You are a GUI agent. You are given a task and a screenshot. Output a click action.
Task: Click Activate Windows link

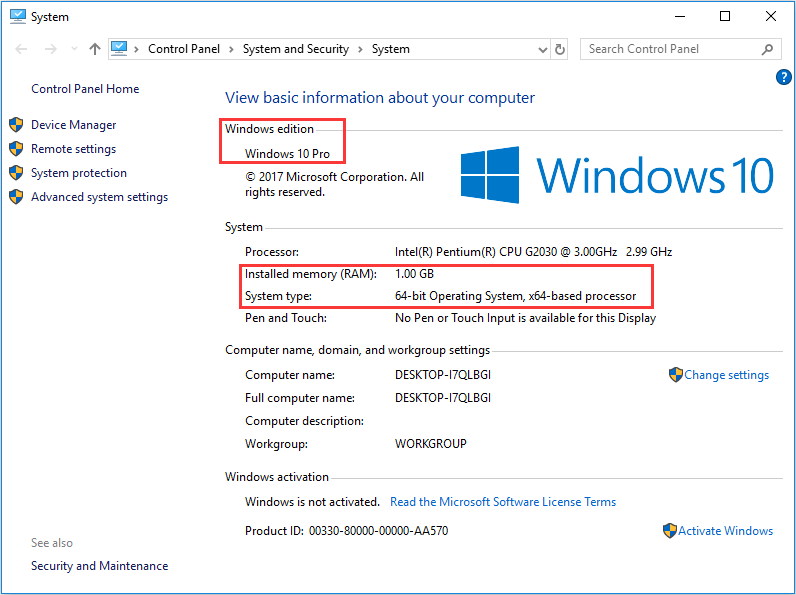pos(725,531)
